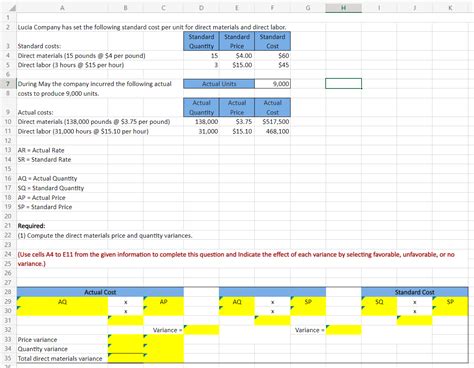Click the yellow AQ cell under Actual Cost
Viewport: 474px width, 368px height.
tap(62, 302)
